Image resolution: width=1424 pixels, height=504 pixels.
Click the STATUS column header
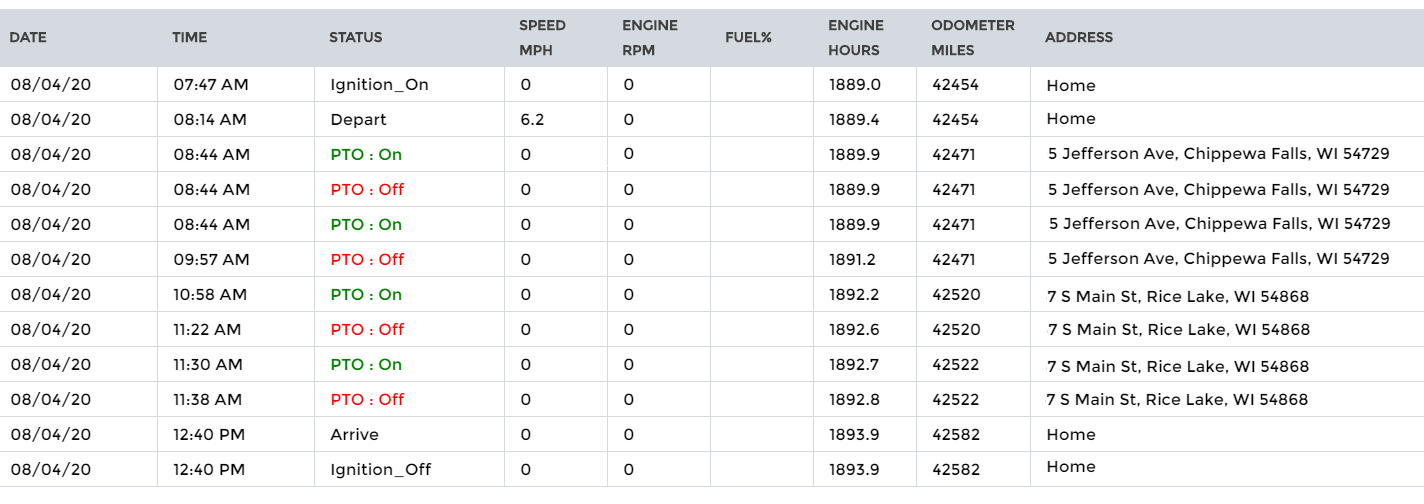(355, 37)
